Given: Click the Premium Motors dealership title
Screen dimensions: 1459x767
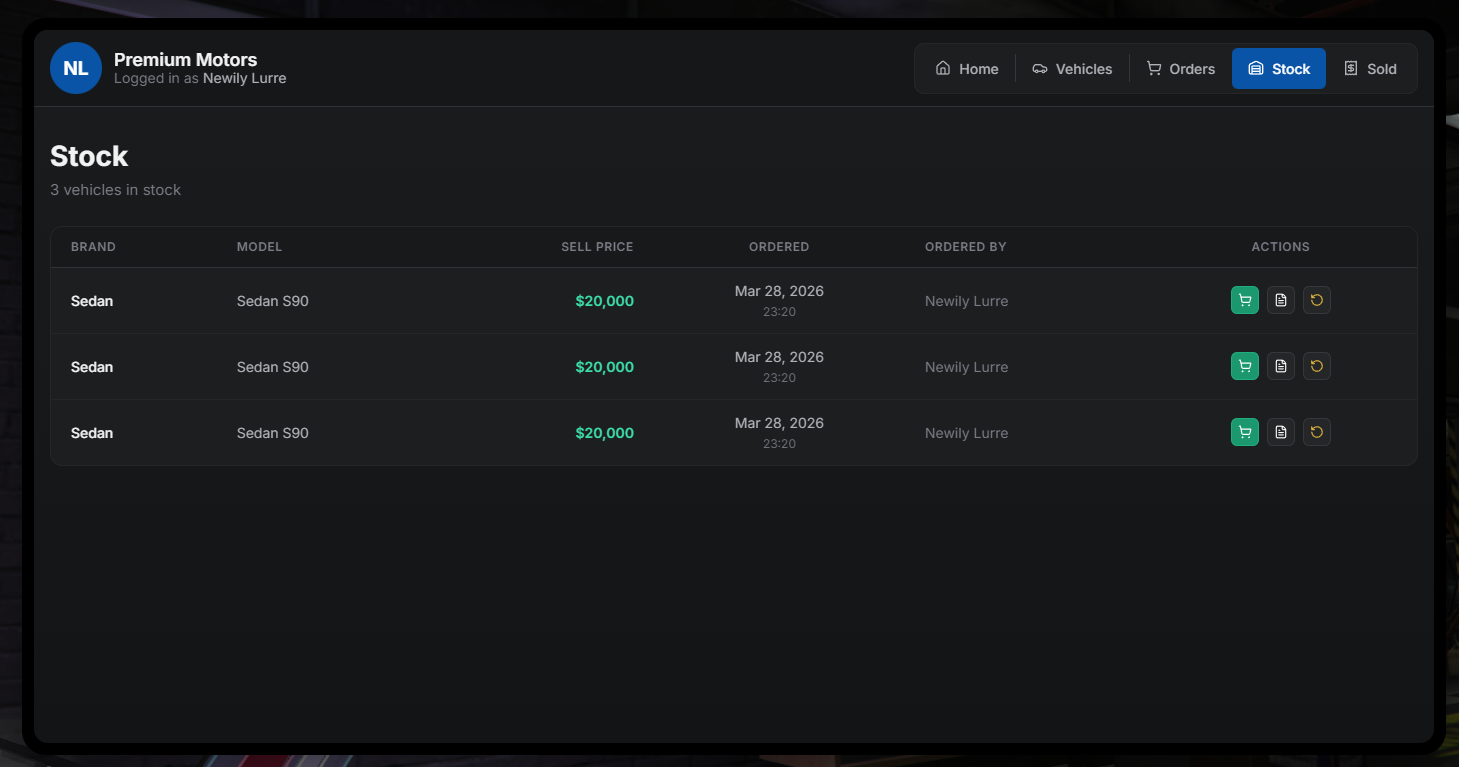Looking at the screenshot, I should click(x=185, y=59).
